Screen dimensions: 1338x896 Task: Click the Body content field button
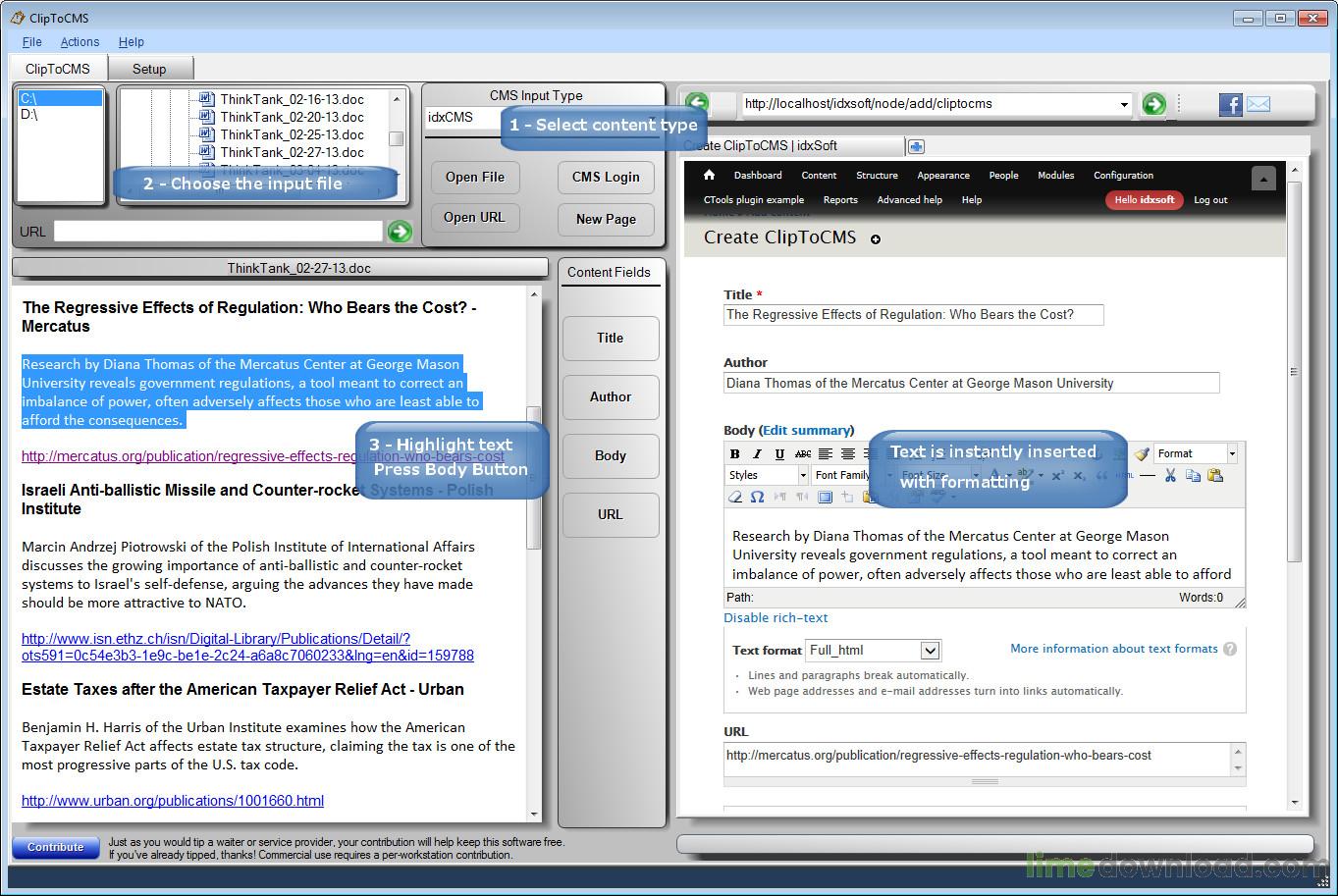[611, 456]
